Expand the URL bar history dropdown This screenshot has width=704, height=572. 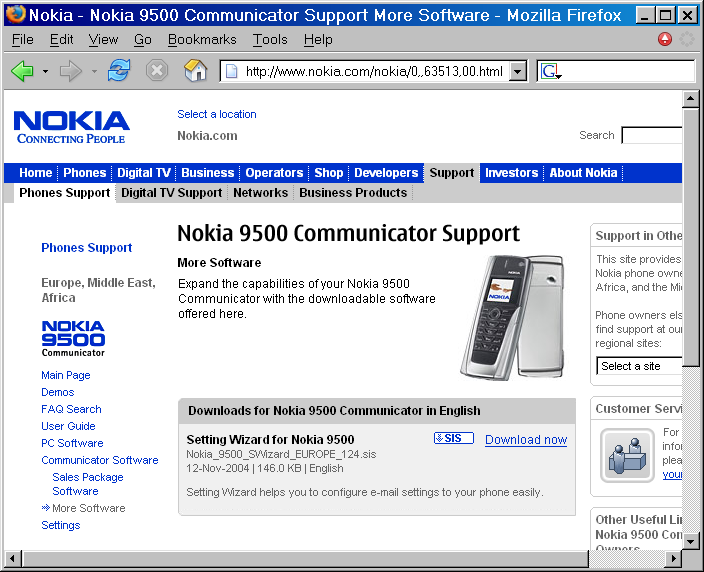coord(518,71)
